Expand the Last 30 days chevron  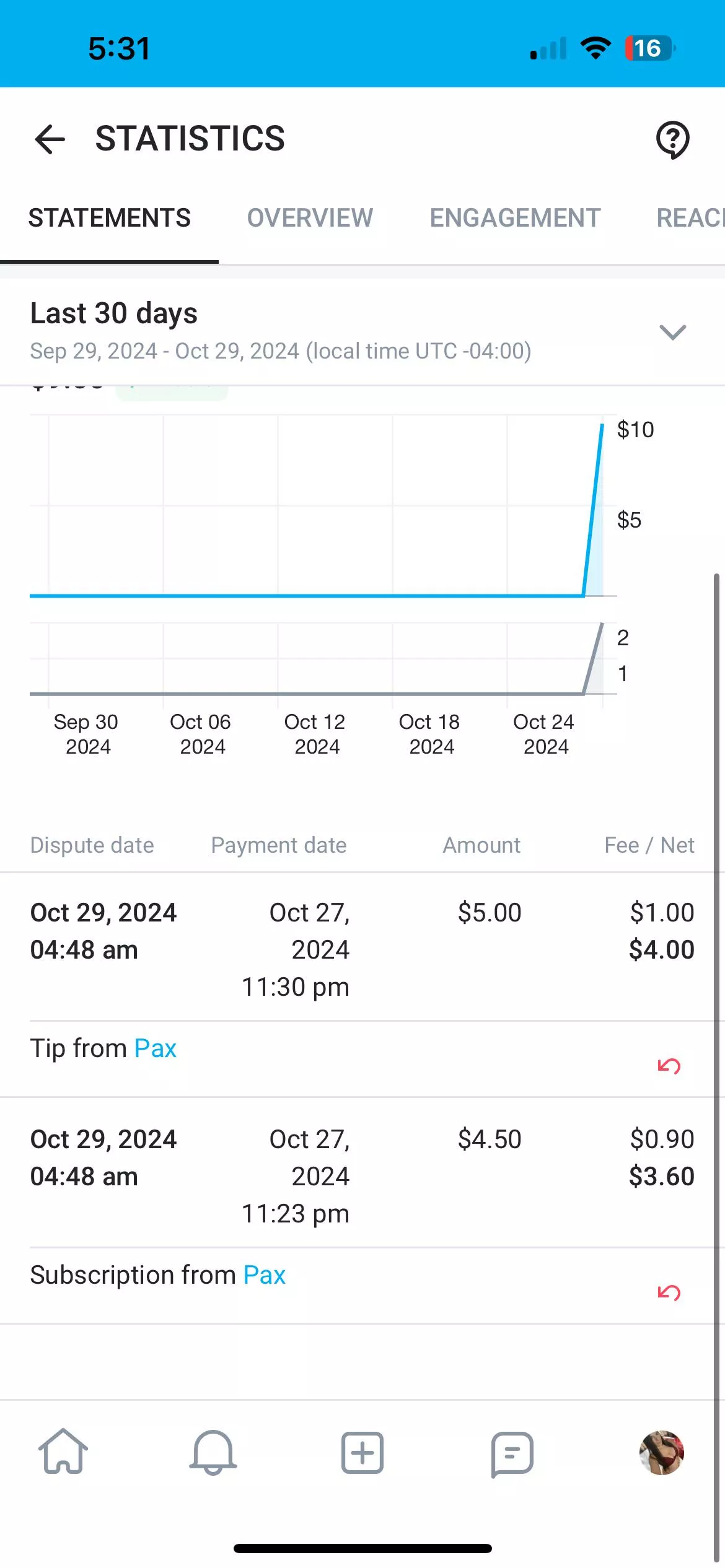pos(672,332)
